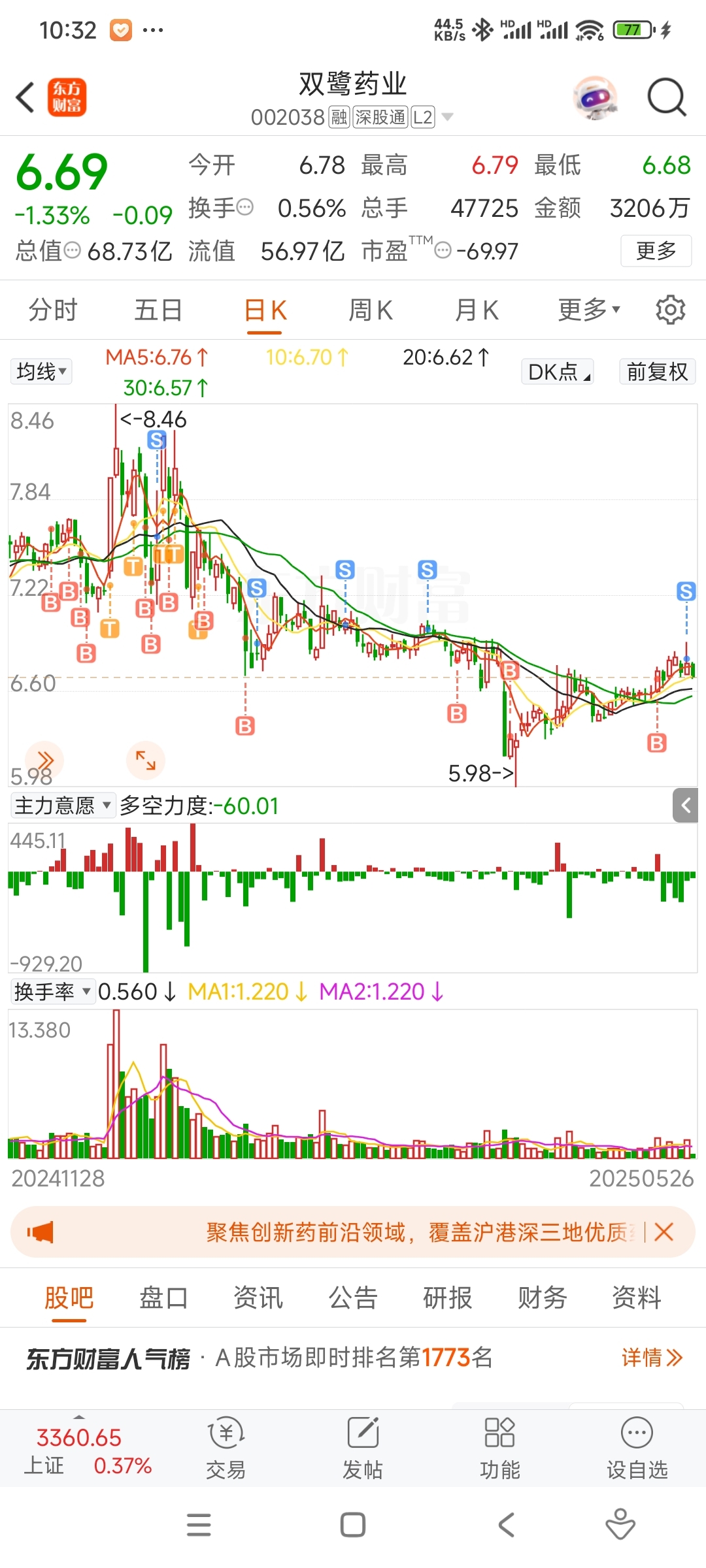The width and height of the screenshot is (706, 1568).
Task: Switch to 分时 chart tab
Action: tap(53, 310)
